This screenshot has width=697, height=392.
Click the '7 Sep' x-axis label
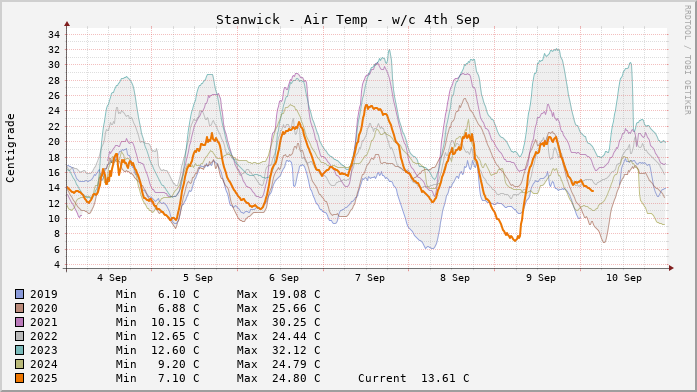coord(370,278)
